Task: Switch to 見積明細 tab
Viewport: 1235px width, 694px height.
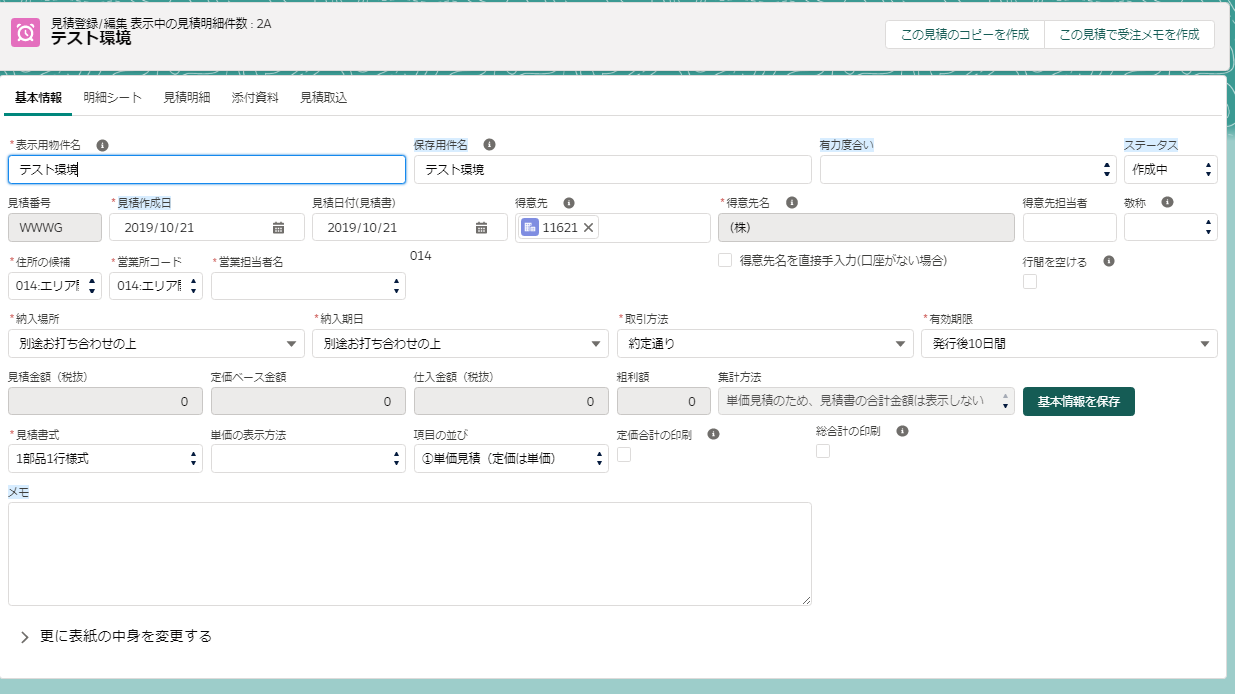Action: click(187, 98)
